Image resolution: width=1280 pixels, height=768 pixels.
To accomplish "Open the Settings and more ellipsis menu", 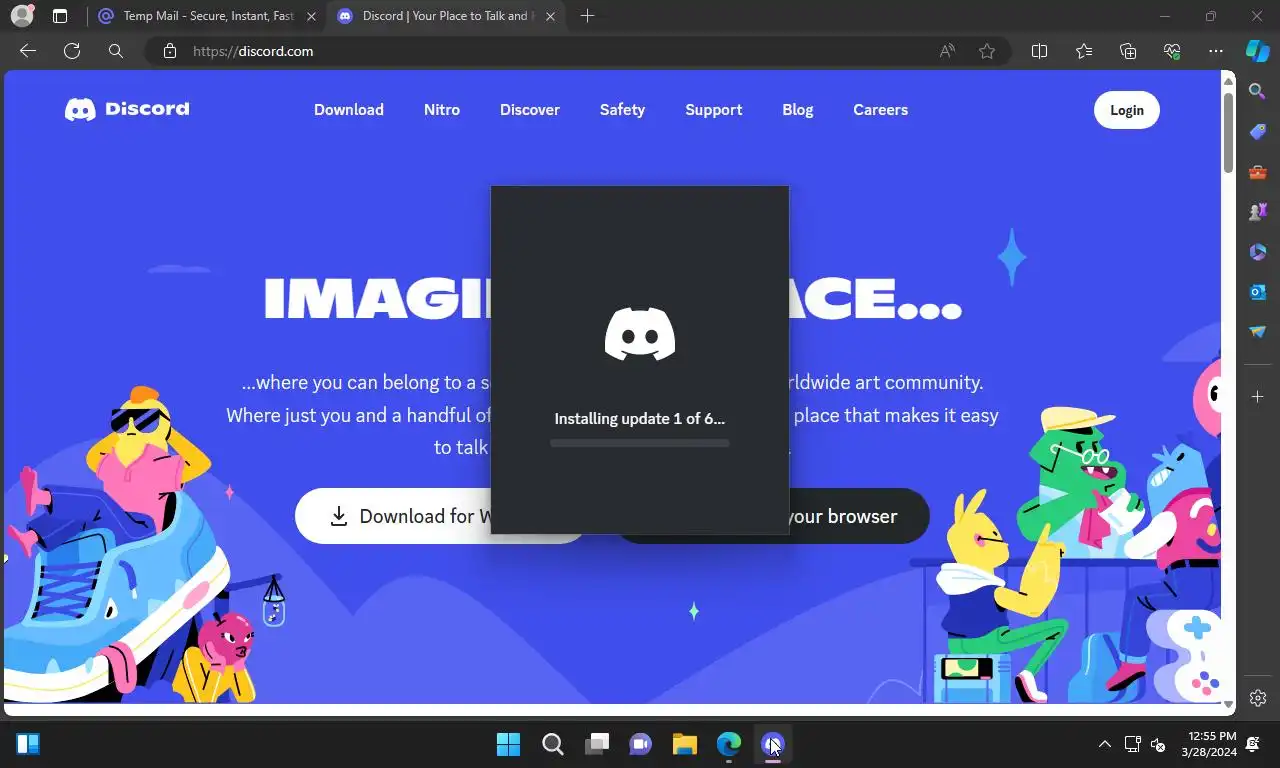I will click(1216, 51).
